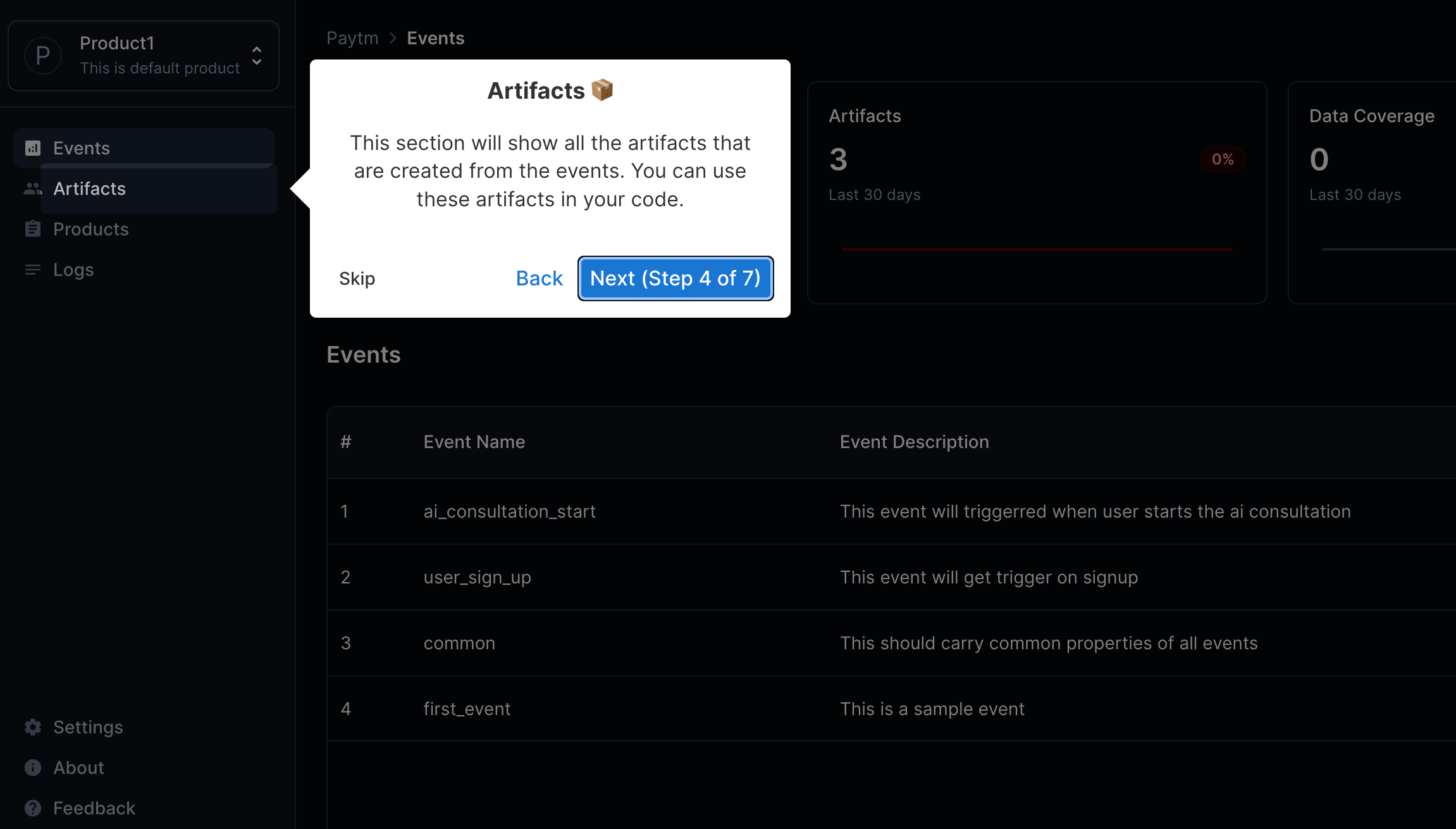1456x829 pixels.
Task: Click the Events section heading
Action: click(x=364, y=354)
